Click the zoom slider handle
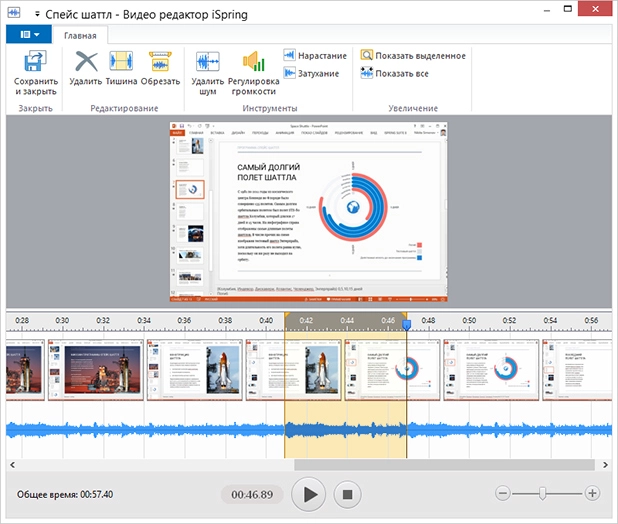This screenshot has width=618, height=524. click(x=542, y=493)
